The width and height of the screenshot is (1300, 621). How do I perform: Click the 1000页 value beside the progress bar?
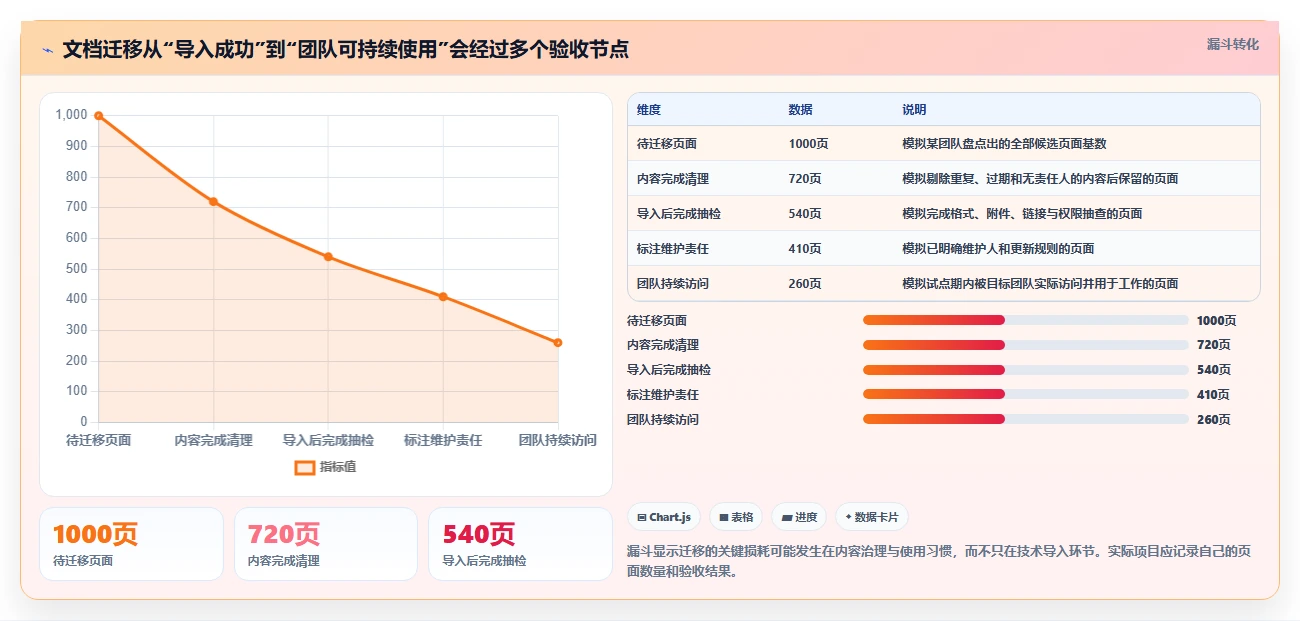point(1217,321)
